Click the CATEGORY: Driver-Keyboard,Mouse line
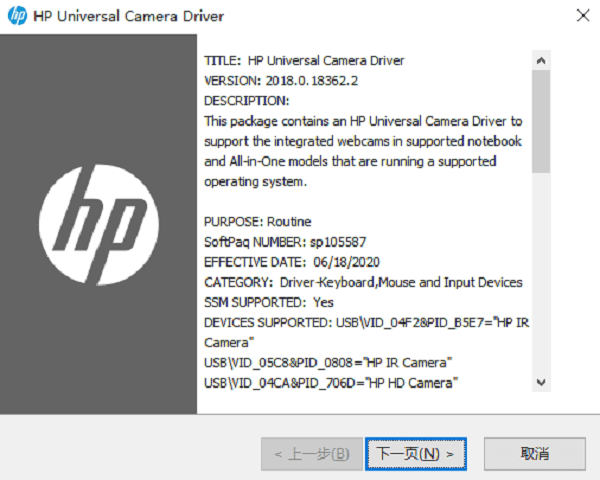Viewport: 600px width, 480px height. [363, 282]
